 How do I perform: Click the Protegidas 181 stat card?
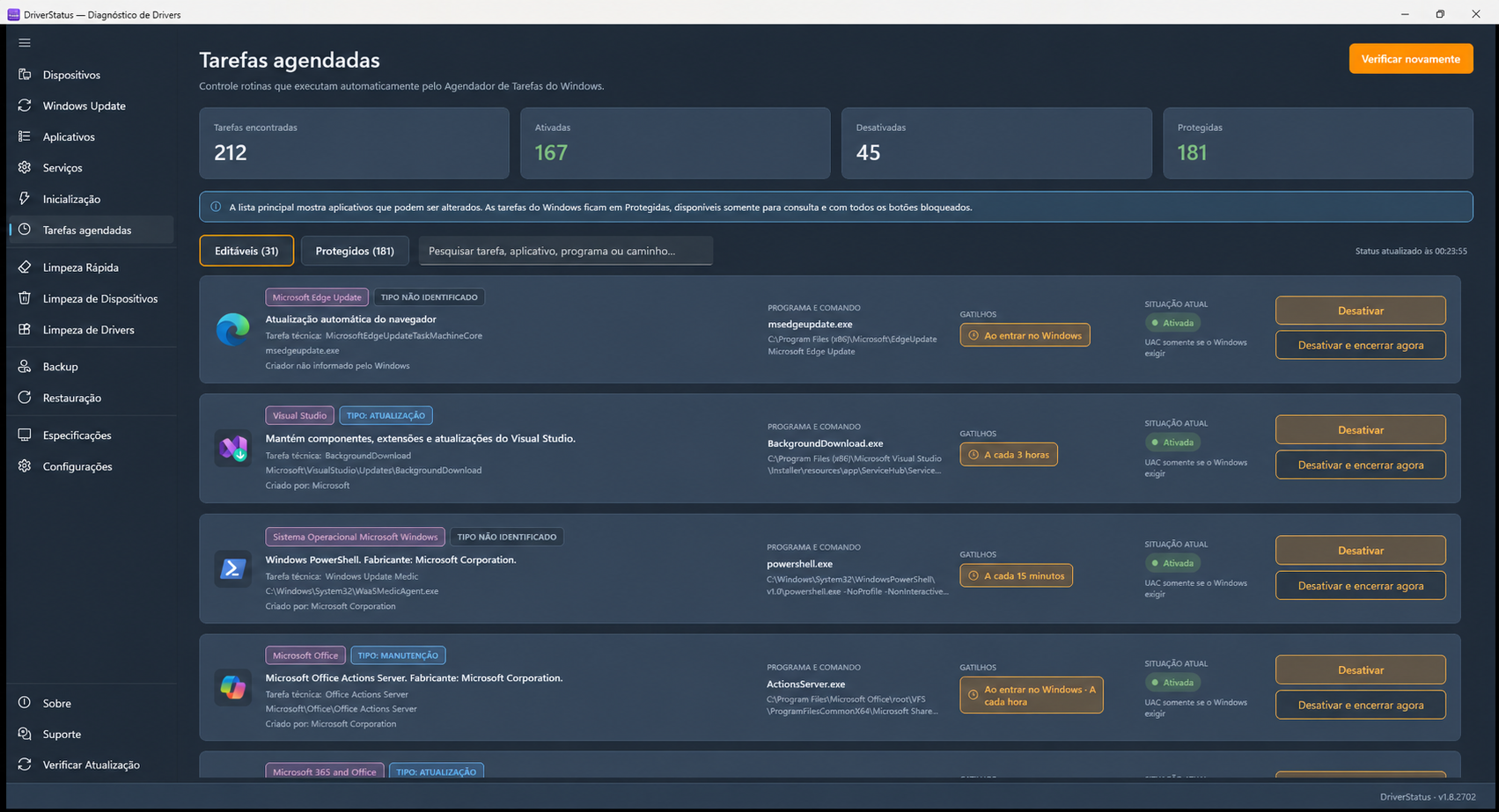(x=1318, y=143)
